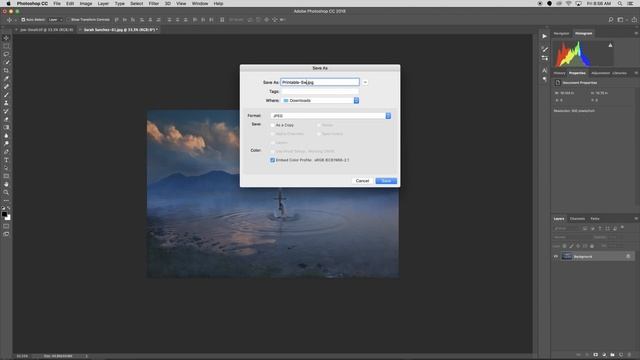Click the Add layer mask icon in Layers panel

[x=596, y=355]
